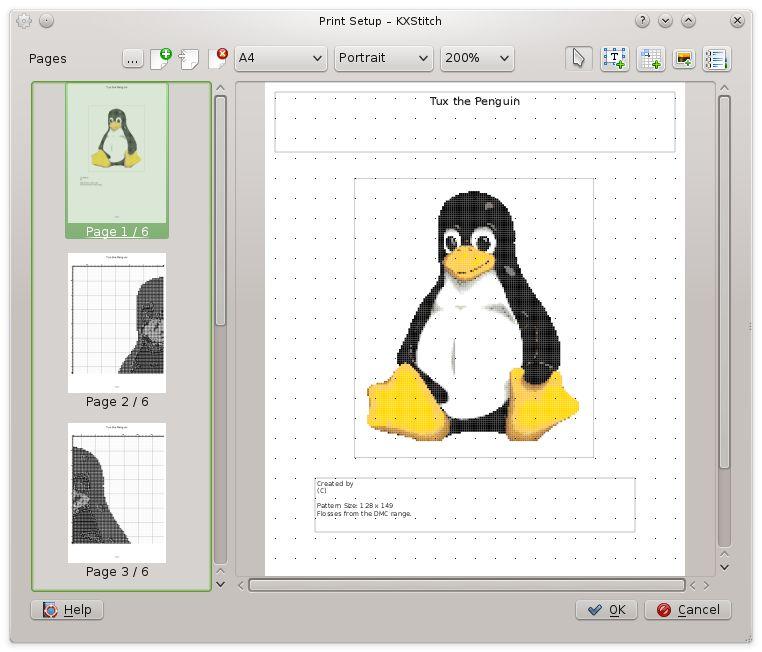Open the Portrait orientation dropdown

tap(383, 58)
